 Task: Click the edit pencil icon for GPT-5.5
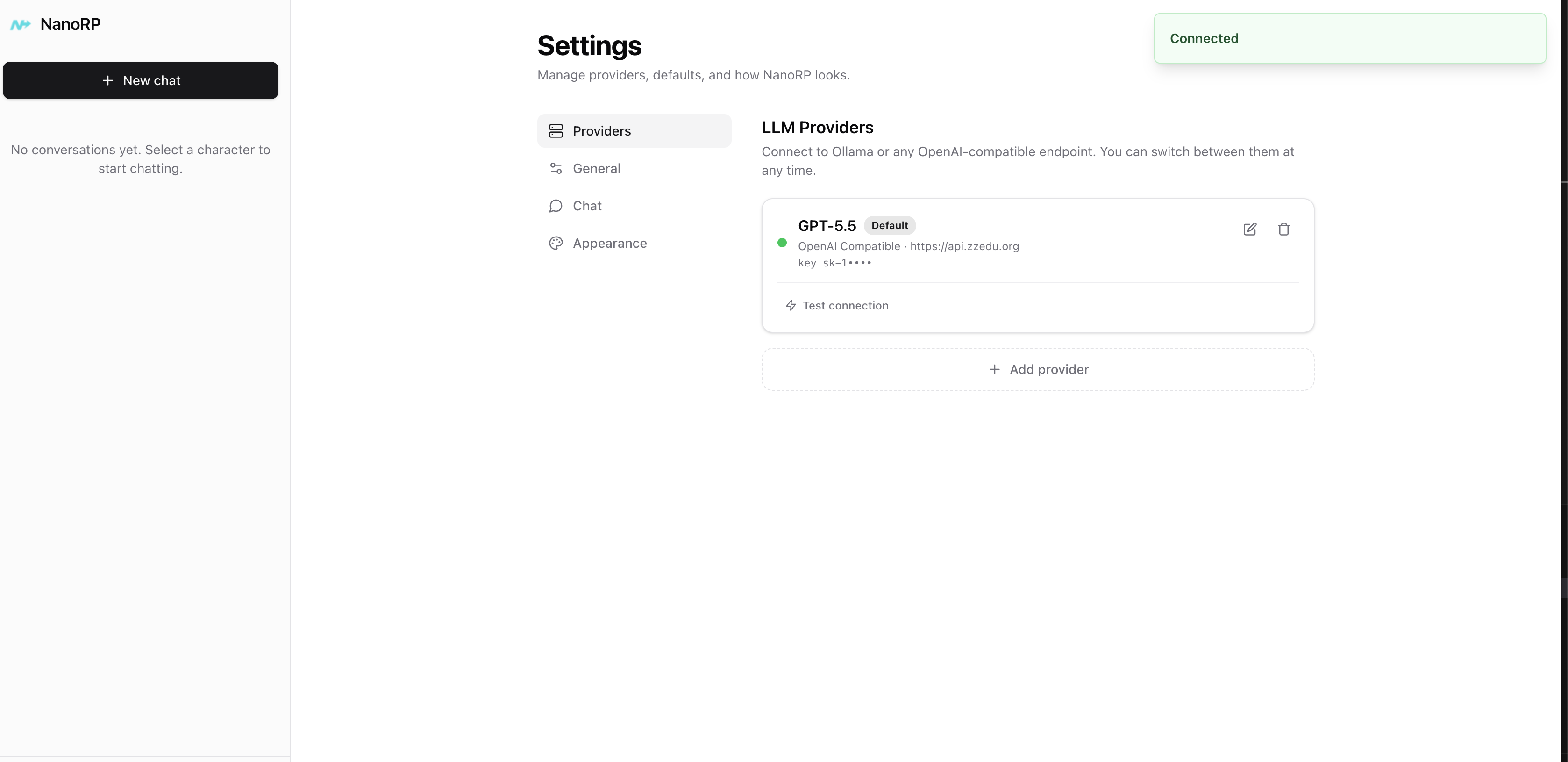1250,229
